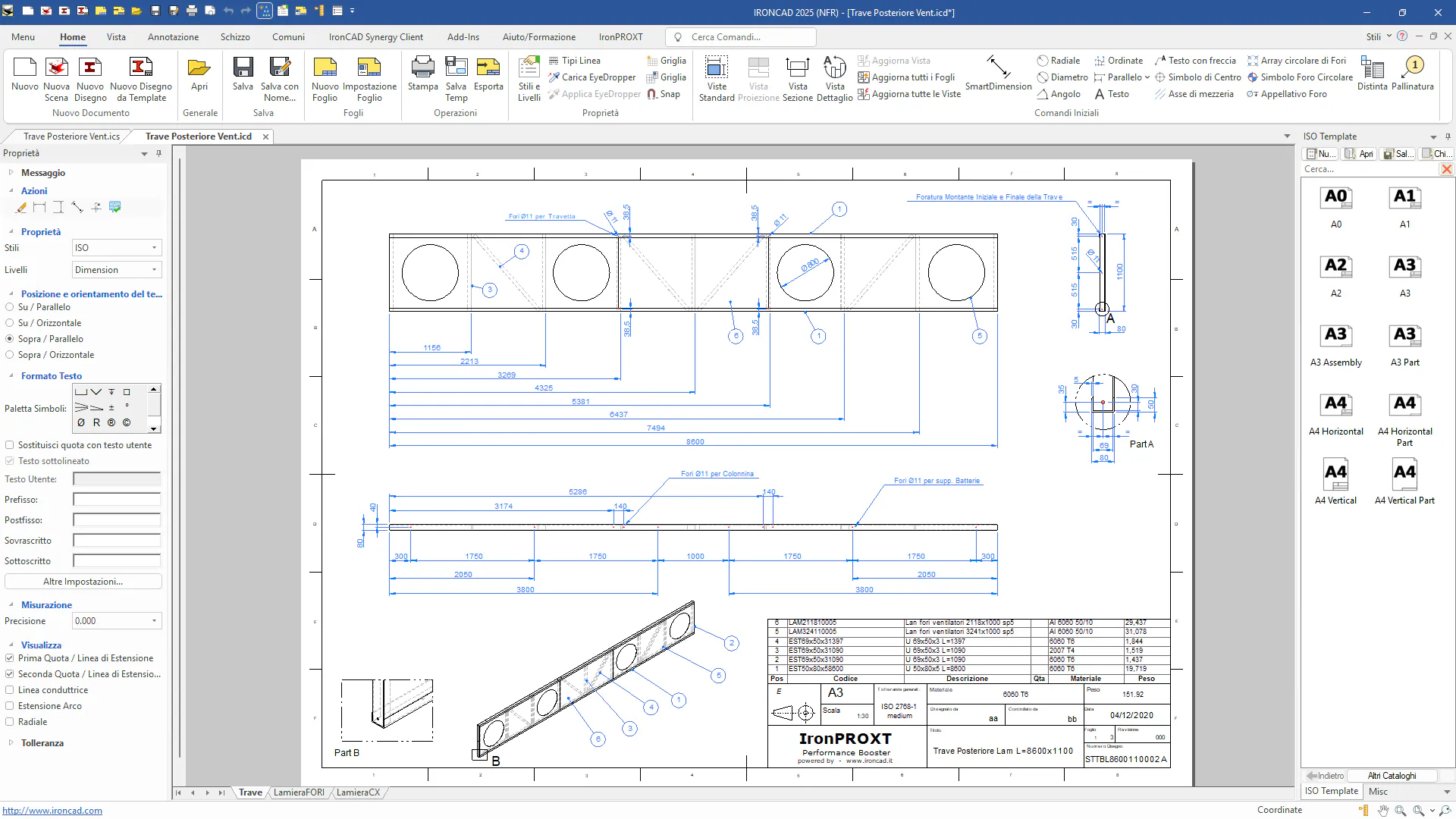Image resolution: width=1456 pixels, height=819 pixels.
Task: Click Altri Cataloghi button
Action: pyautogui.click(x=1392, y=776)
